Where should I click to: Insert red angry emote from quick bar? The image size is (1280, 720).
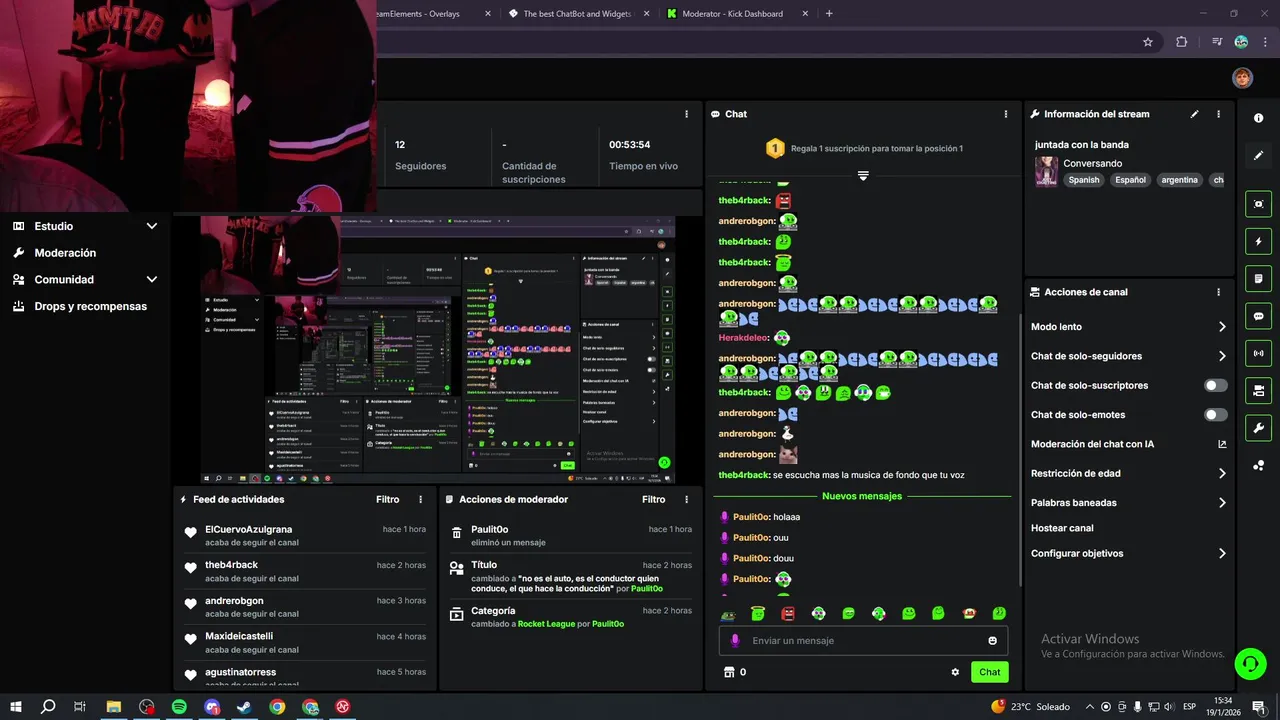(788, 613)
